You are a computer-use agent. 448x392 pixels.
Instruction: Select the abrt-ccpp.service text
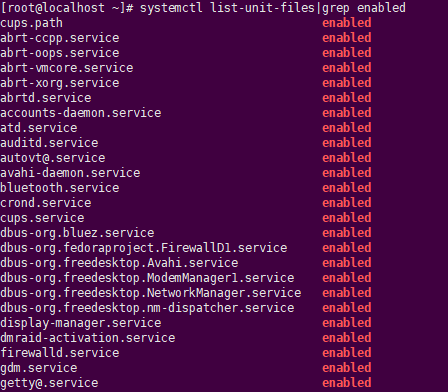(x=60, y=38)
